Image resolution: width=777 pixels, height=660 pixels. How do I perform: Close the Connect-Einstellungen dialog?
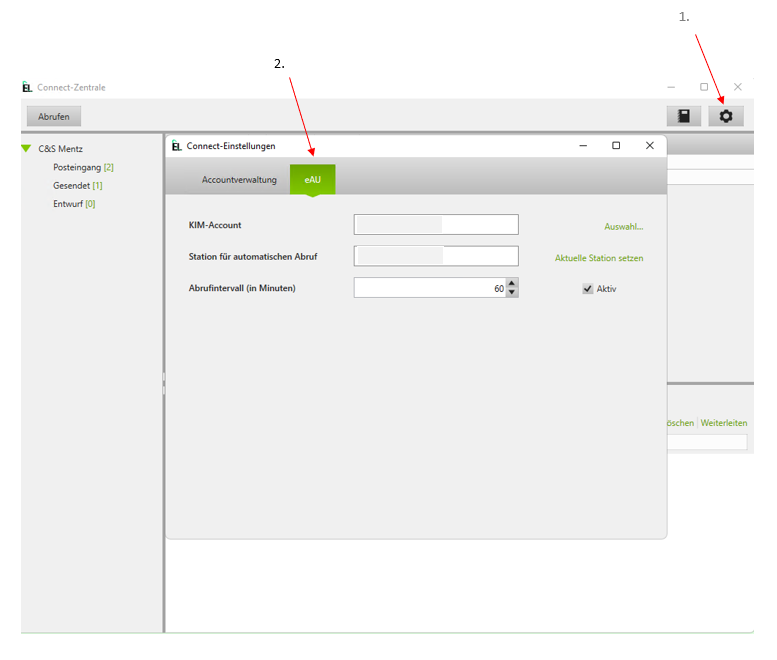(x=649, y=146)
